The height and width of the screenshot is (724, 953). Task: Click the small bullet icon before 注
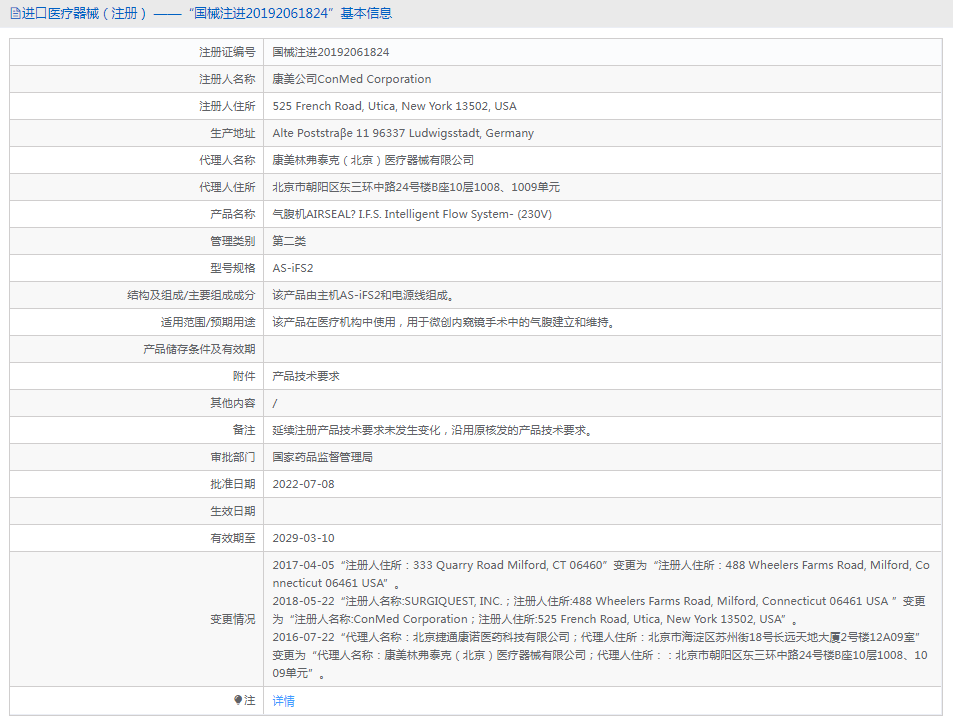(x=238, y=700)
